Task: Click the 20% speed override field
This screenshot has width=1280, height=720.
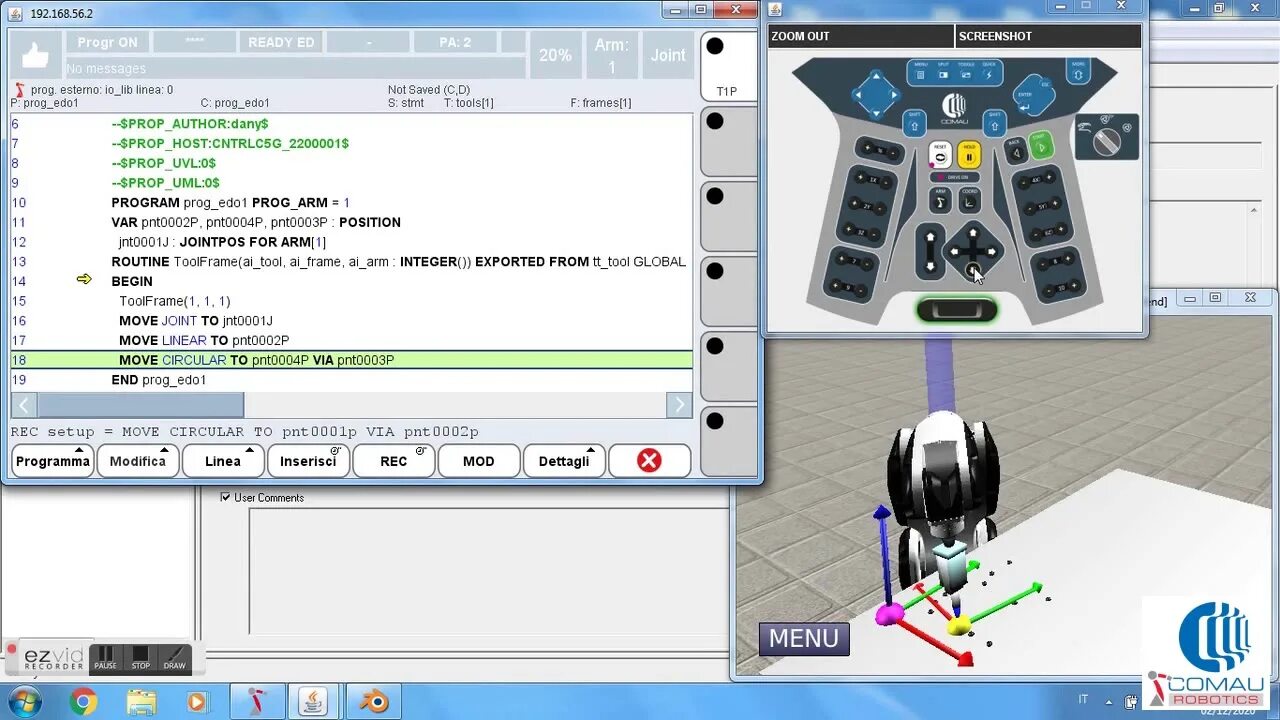Action: (x=555, y=55)
